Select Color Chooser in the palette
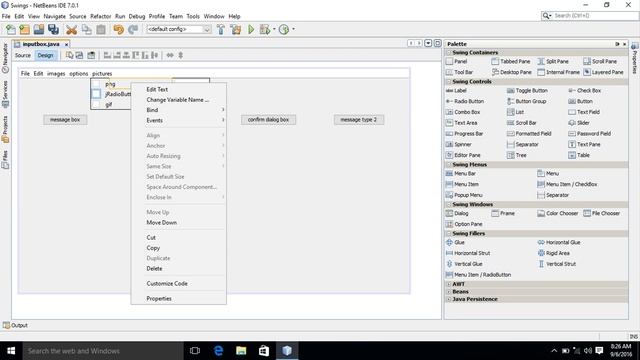 (x=558, y=213)
